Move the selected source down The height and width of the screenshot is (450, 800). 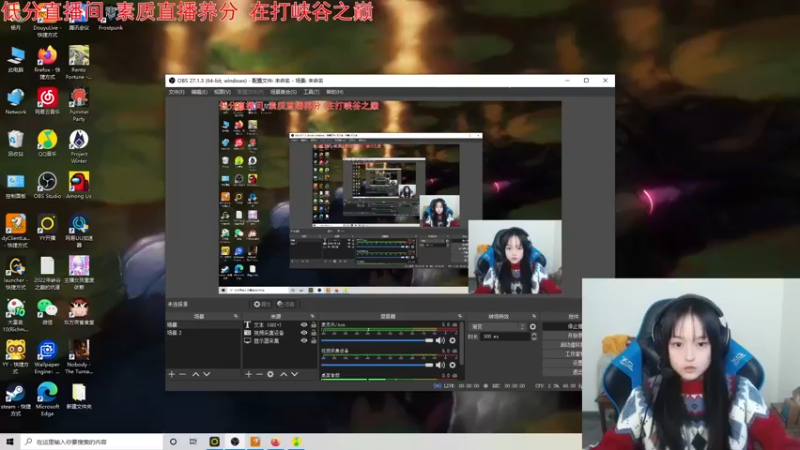[295, 374]
